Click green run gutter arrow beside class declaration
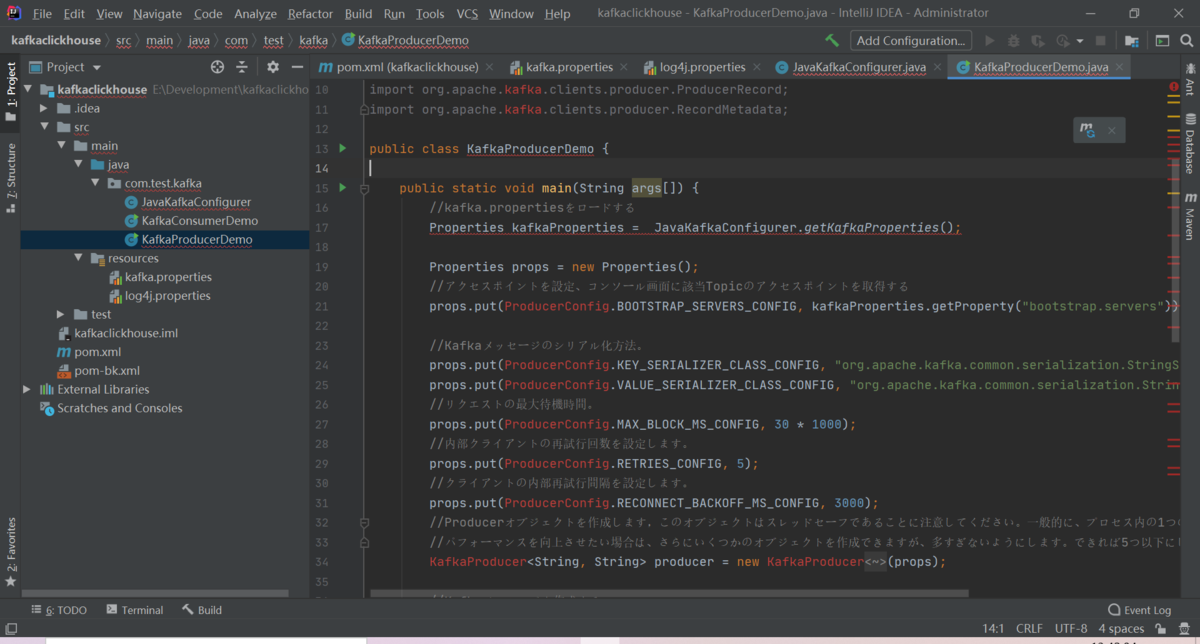1200x644 pixels. tap(342, 148)
